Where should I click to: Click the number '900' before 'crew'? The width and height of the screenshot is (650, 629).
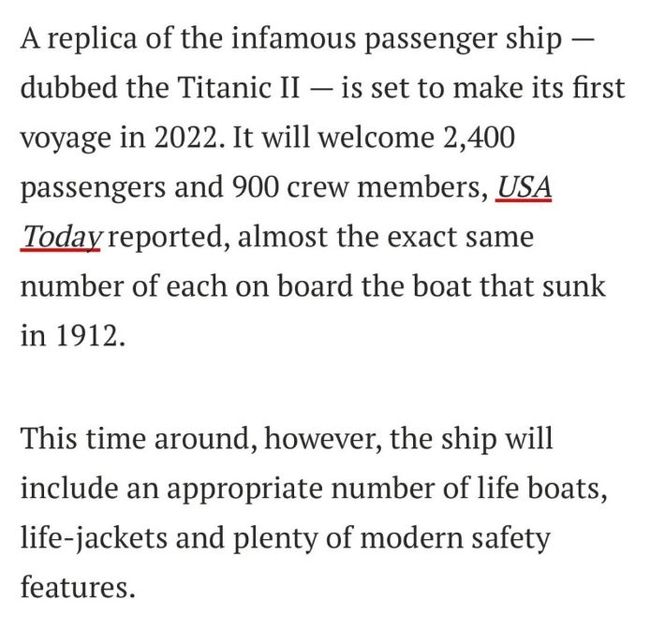(255, 187)
